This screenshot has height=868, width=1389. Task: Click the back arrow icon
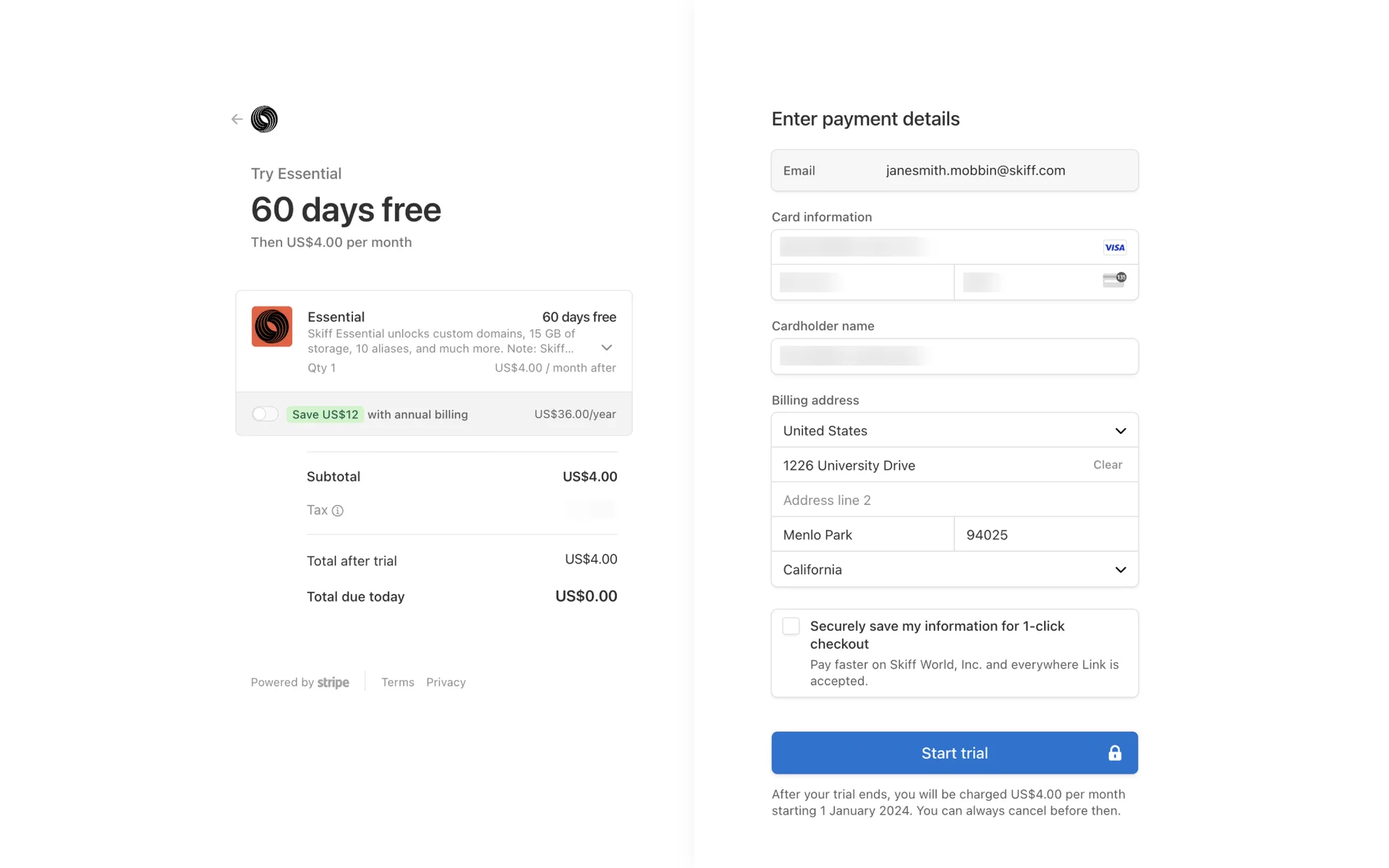point(237,119)
